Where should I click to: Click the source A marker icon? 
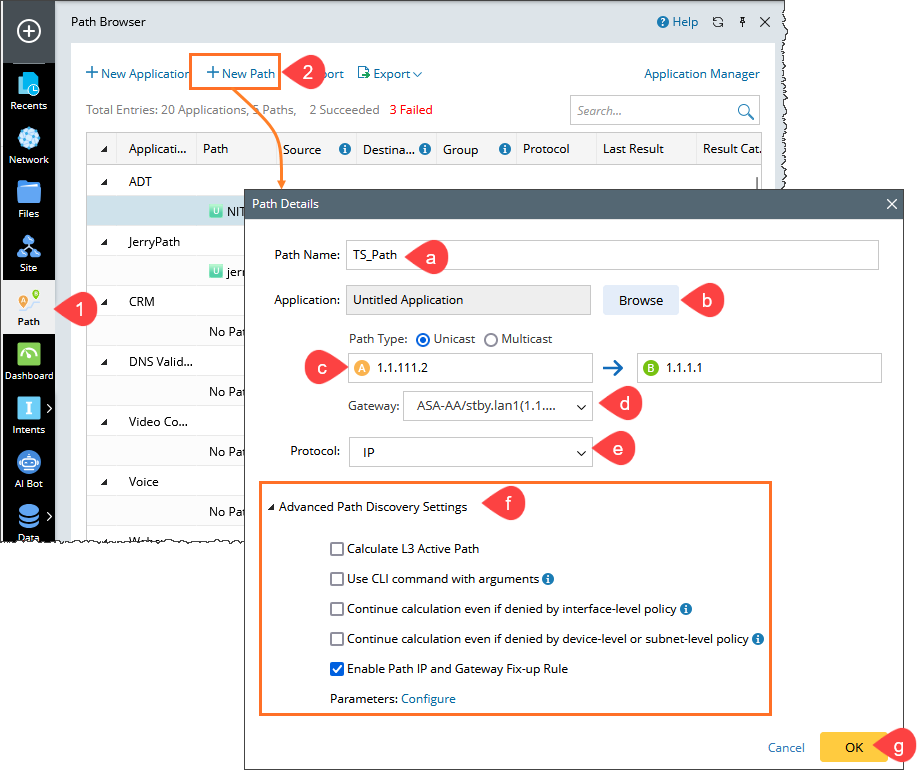(x=362, y=368)
